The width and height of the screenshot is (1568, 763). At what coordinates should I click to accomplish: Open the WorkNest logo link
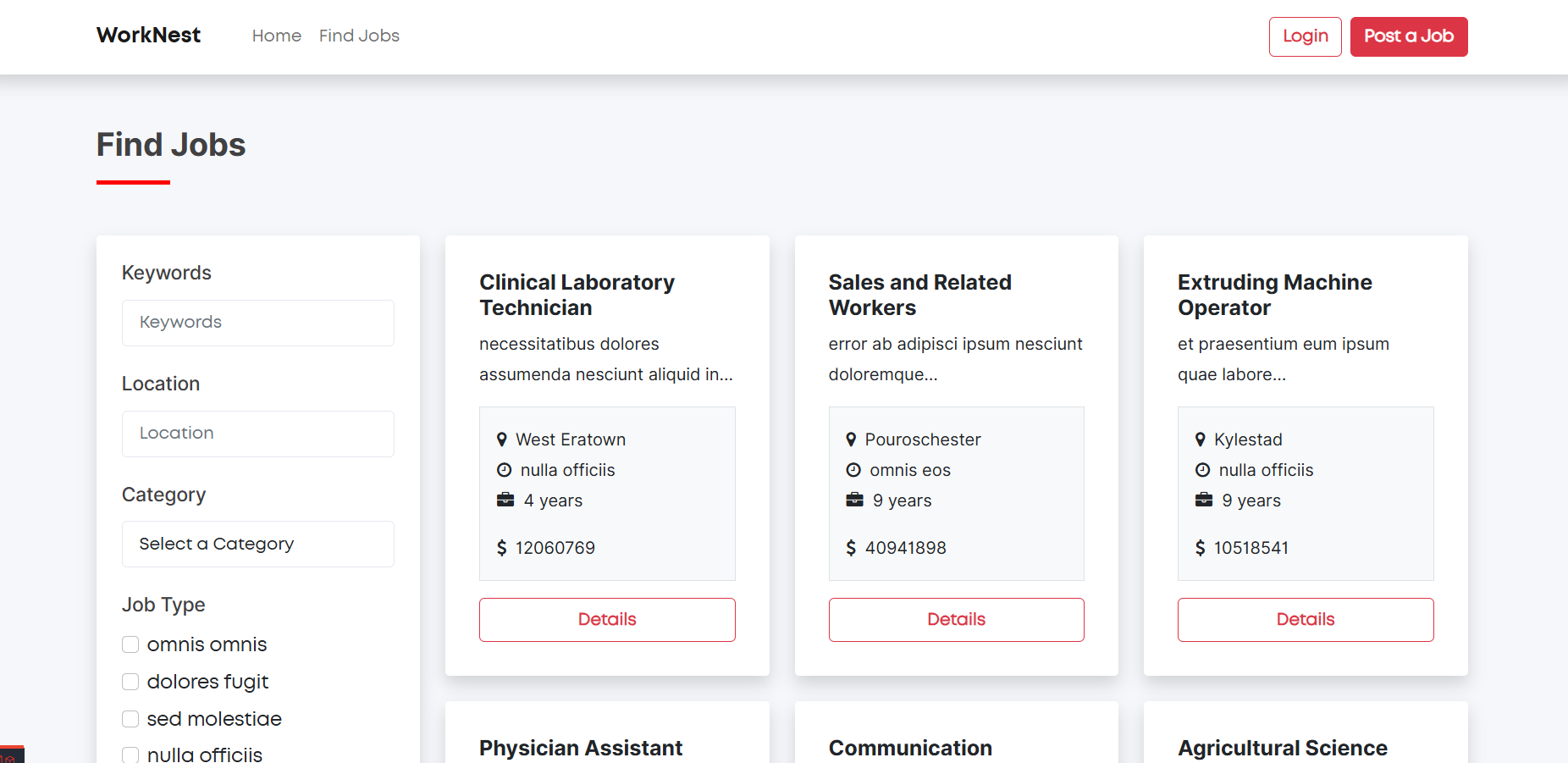tap(149, 36)
